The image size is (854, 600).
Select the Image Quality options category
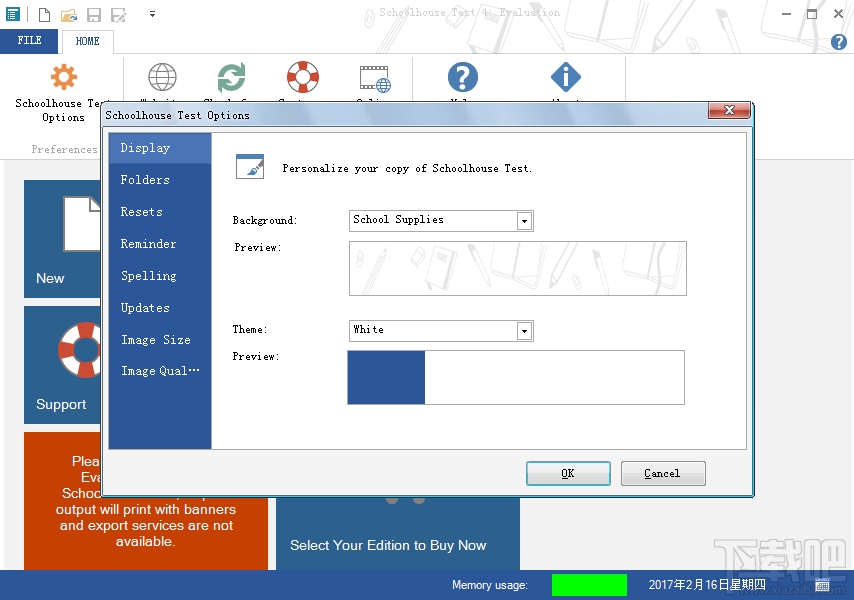160,371
